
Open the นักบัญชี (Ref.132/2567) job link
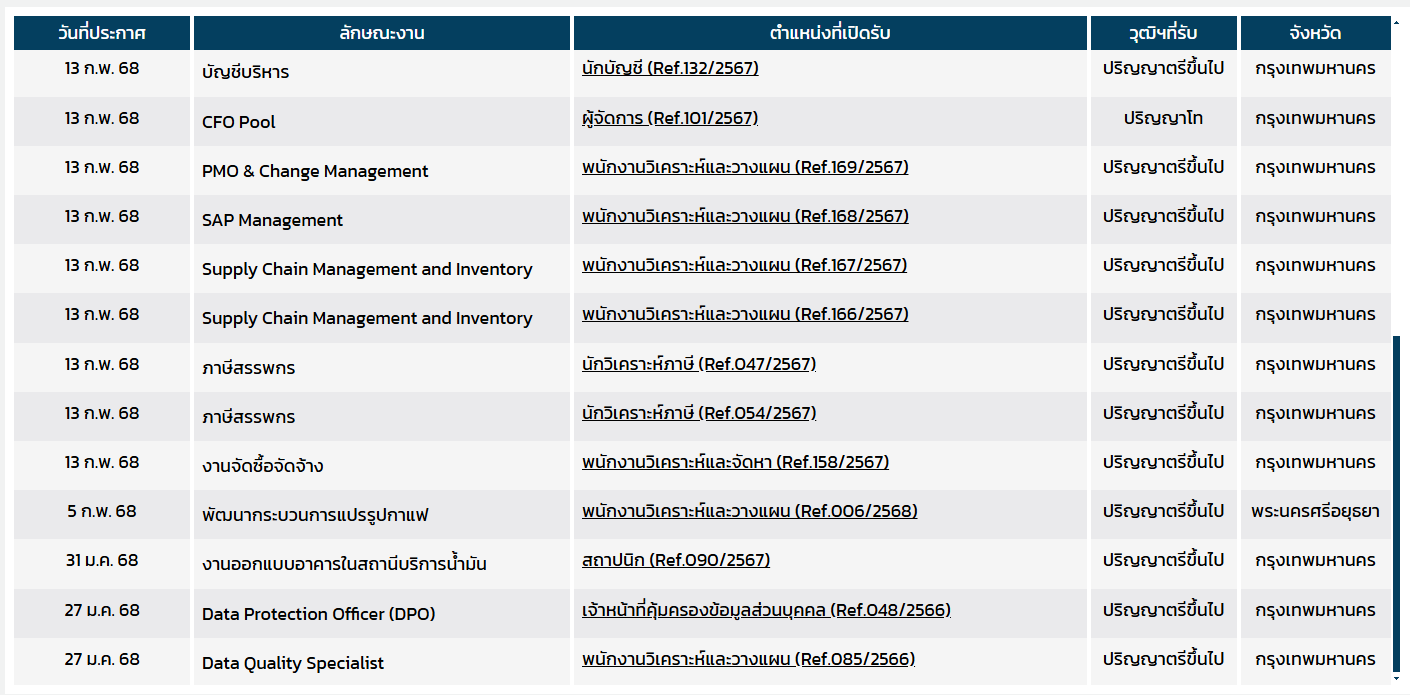tap(670, 69)
